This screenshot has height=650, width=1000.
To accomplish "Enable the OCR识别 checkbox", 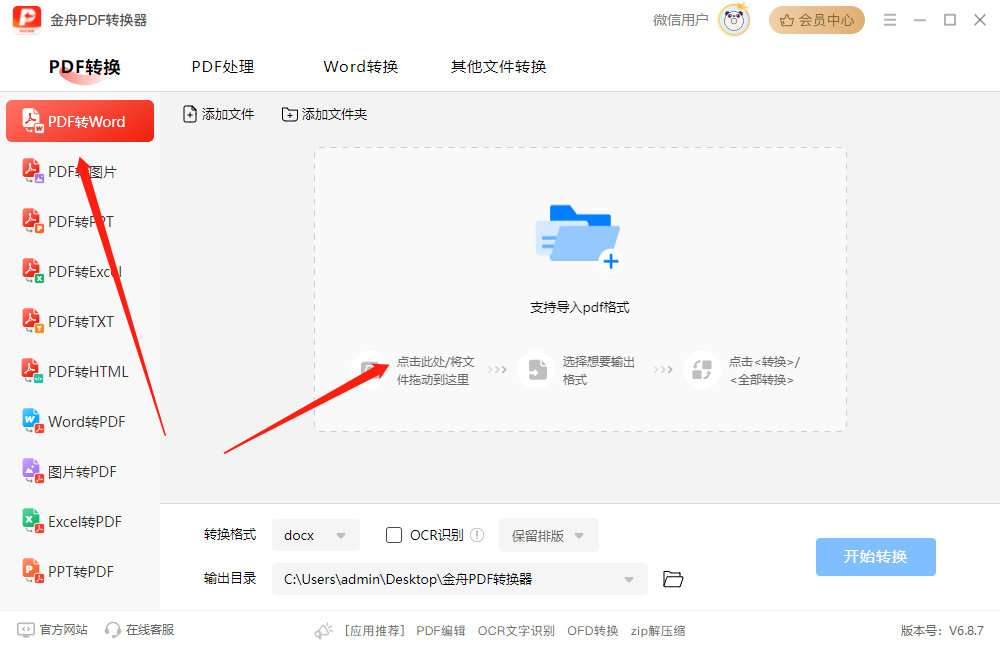I will (x=394, y=535).
